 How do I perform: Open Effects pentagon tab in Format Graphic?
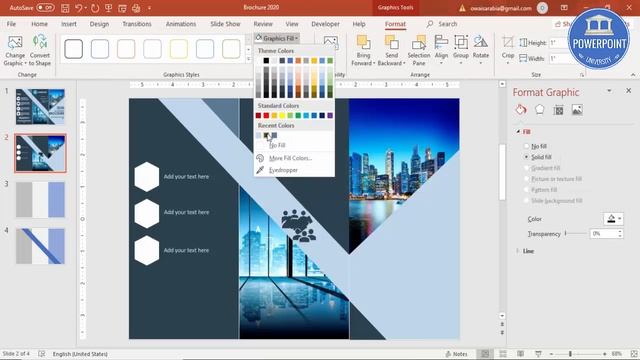(540, 110)
